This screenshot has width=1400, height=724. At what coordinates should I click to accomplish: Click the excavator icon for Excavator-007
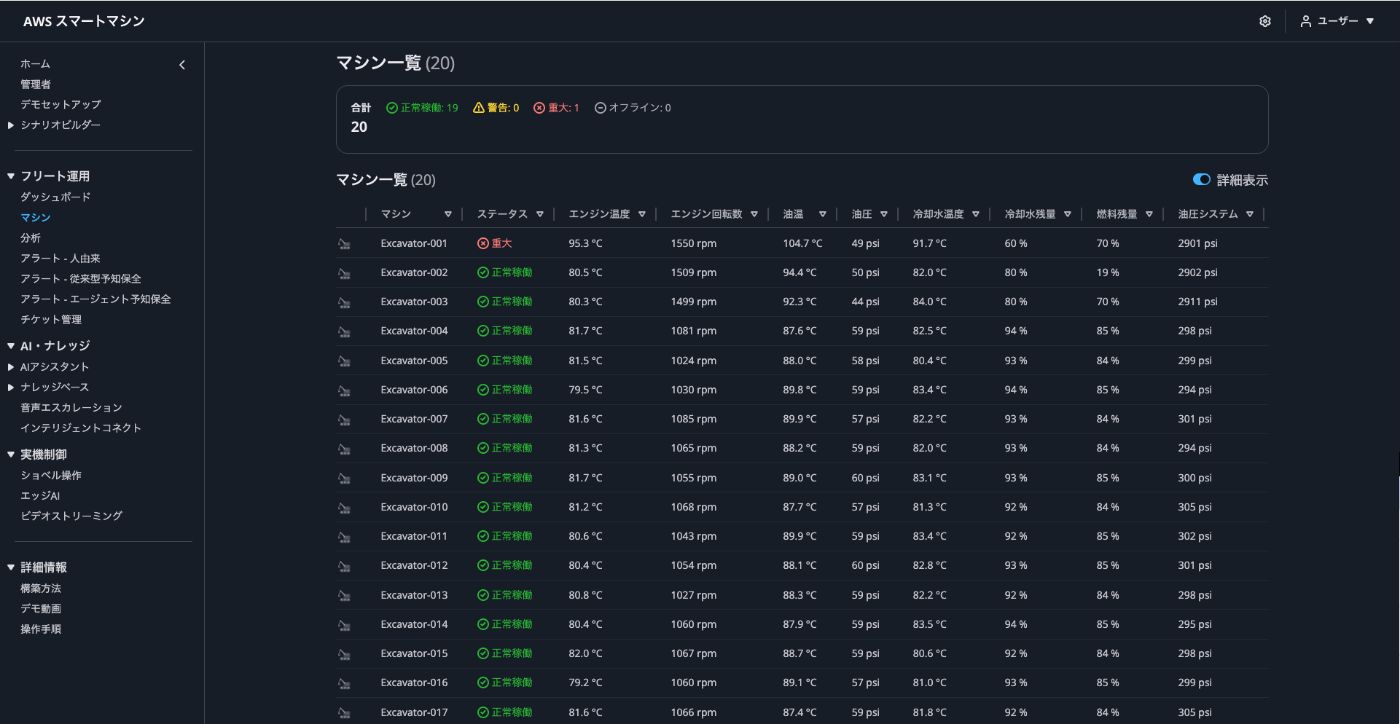tap(344, 420)
